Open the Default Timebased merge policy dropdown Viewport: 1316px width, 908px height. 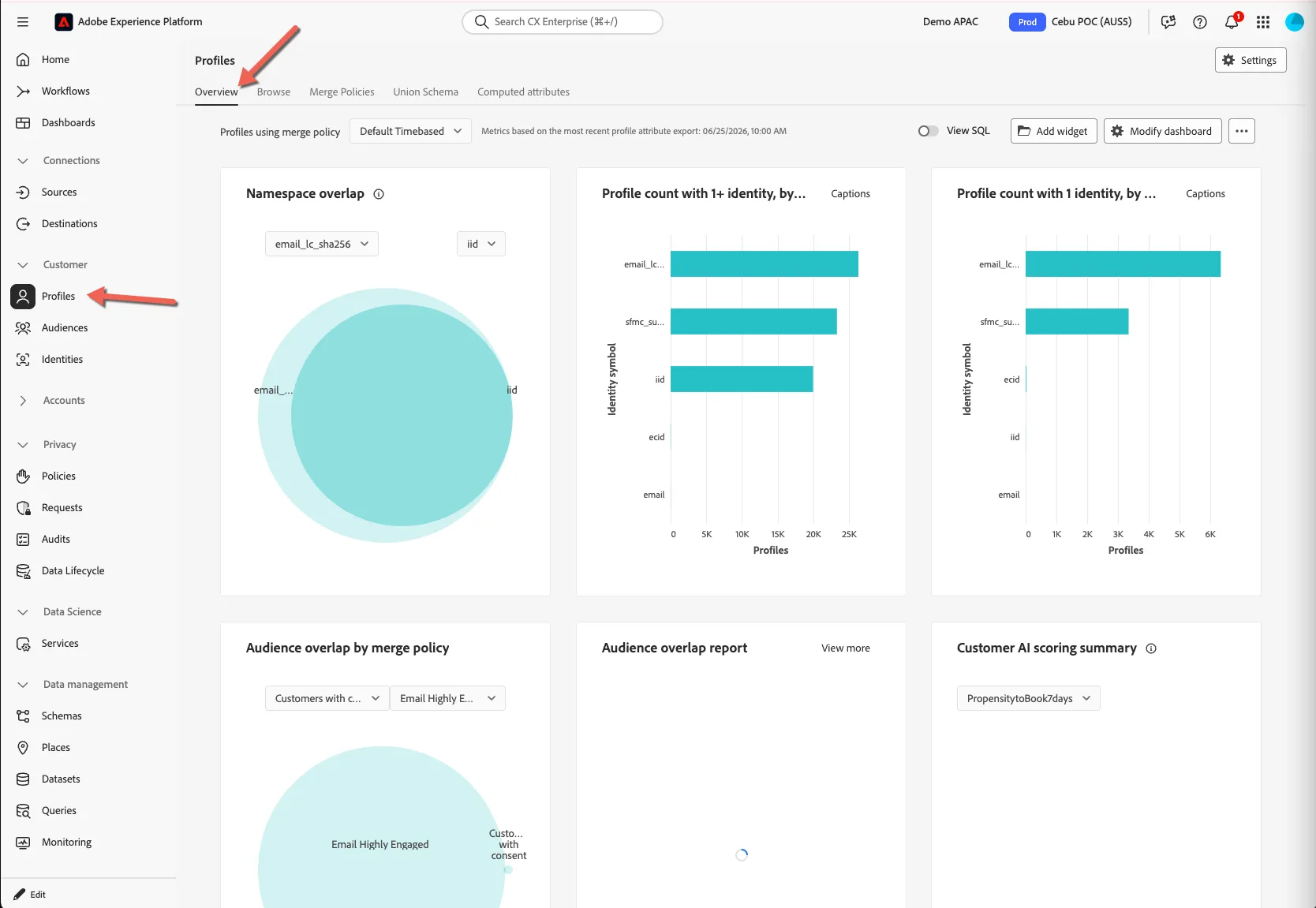pos(410,131)
